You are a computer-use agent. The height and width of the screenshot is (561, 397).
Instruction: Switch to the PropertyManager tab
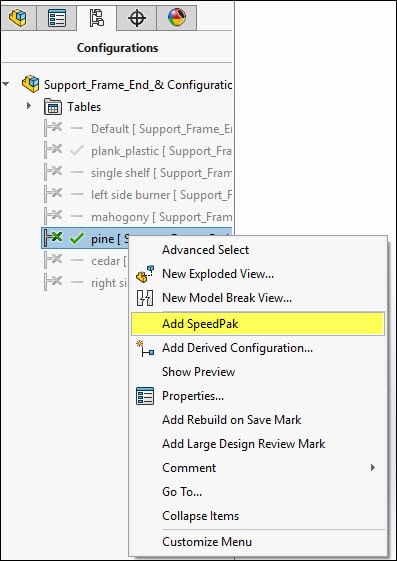click(x=57, y=17)
